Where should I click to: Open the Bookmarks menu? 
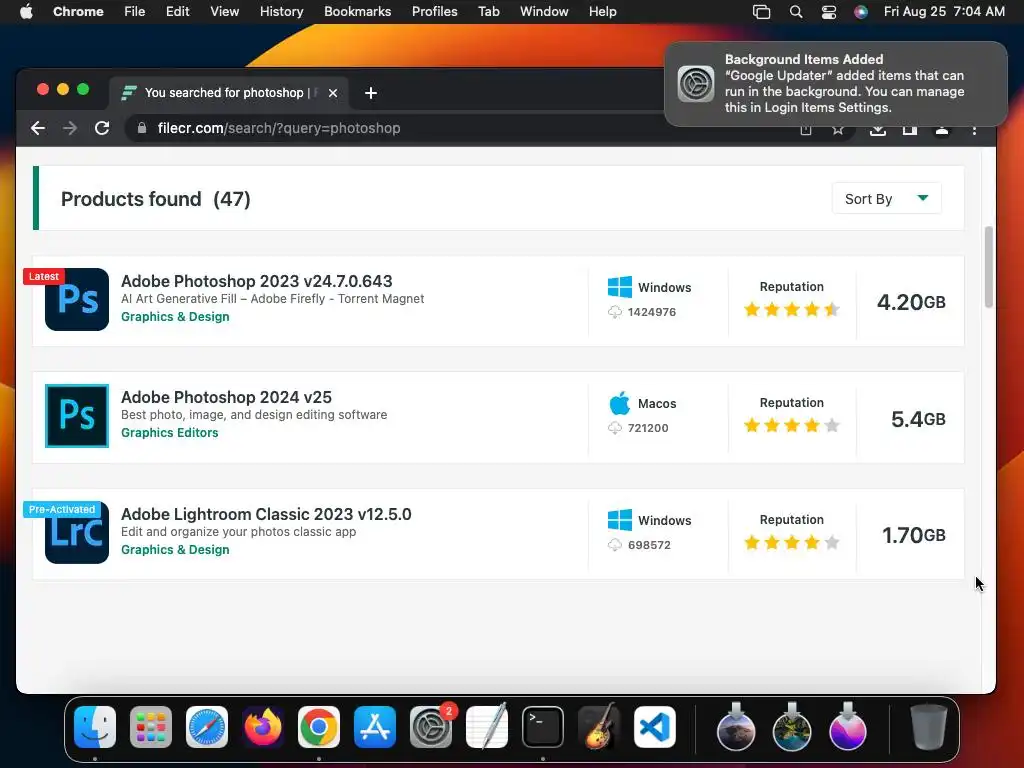pyautogui.click(x=358, y=12)
